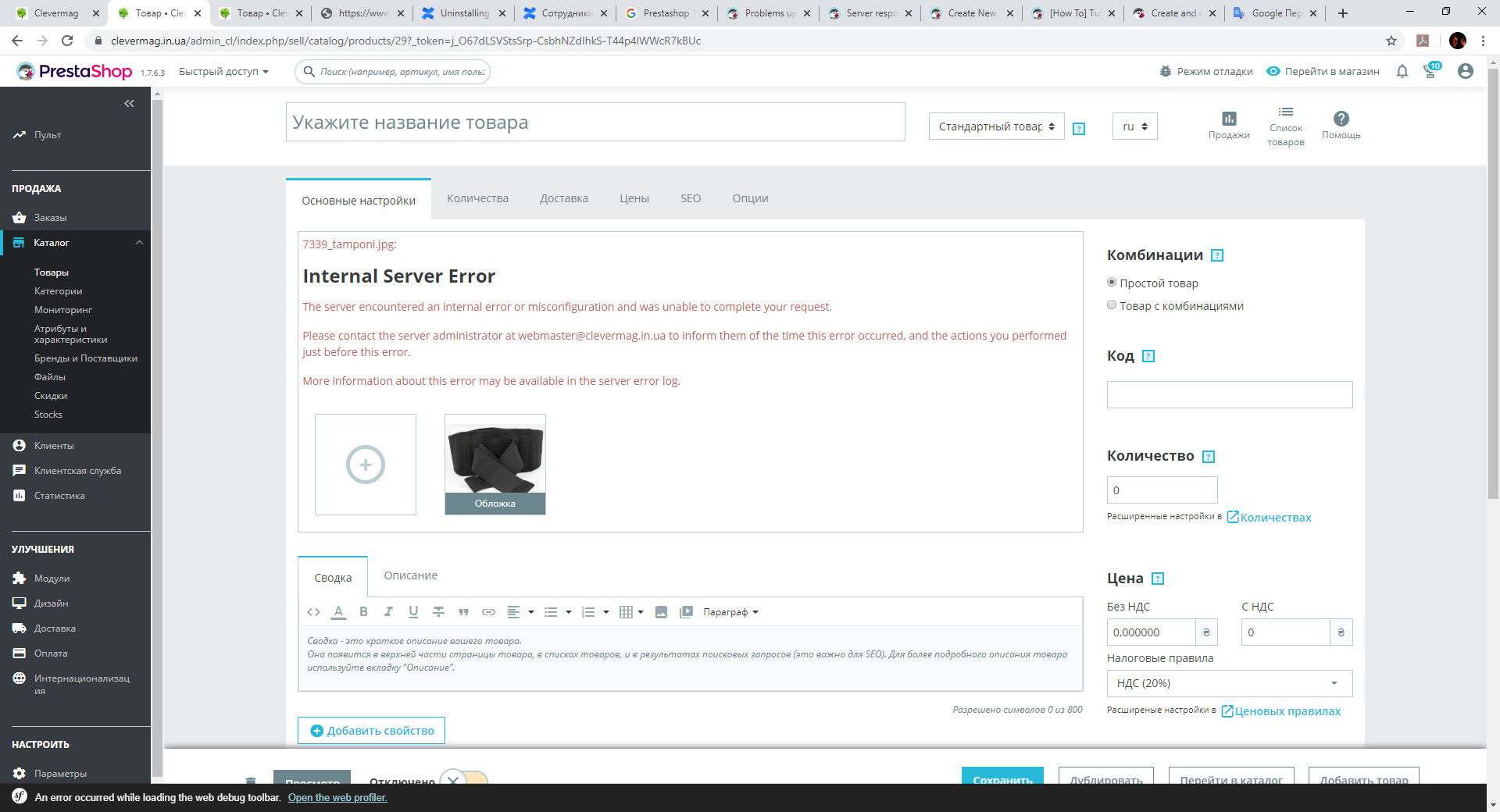Click the help icon beside product type

pos(1079,129)
